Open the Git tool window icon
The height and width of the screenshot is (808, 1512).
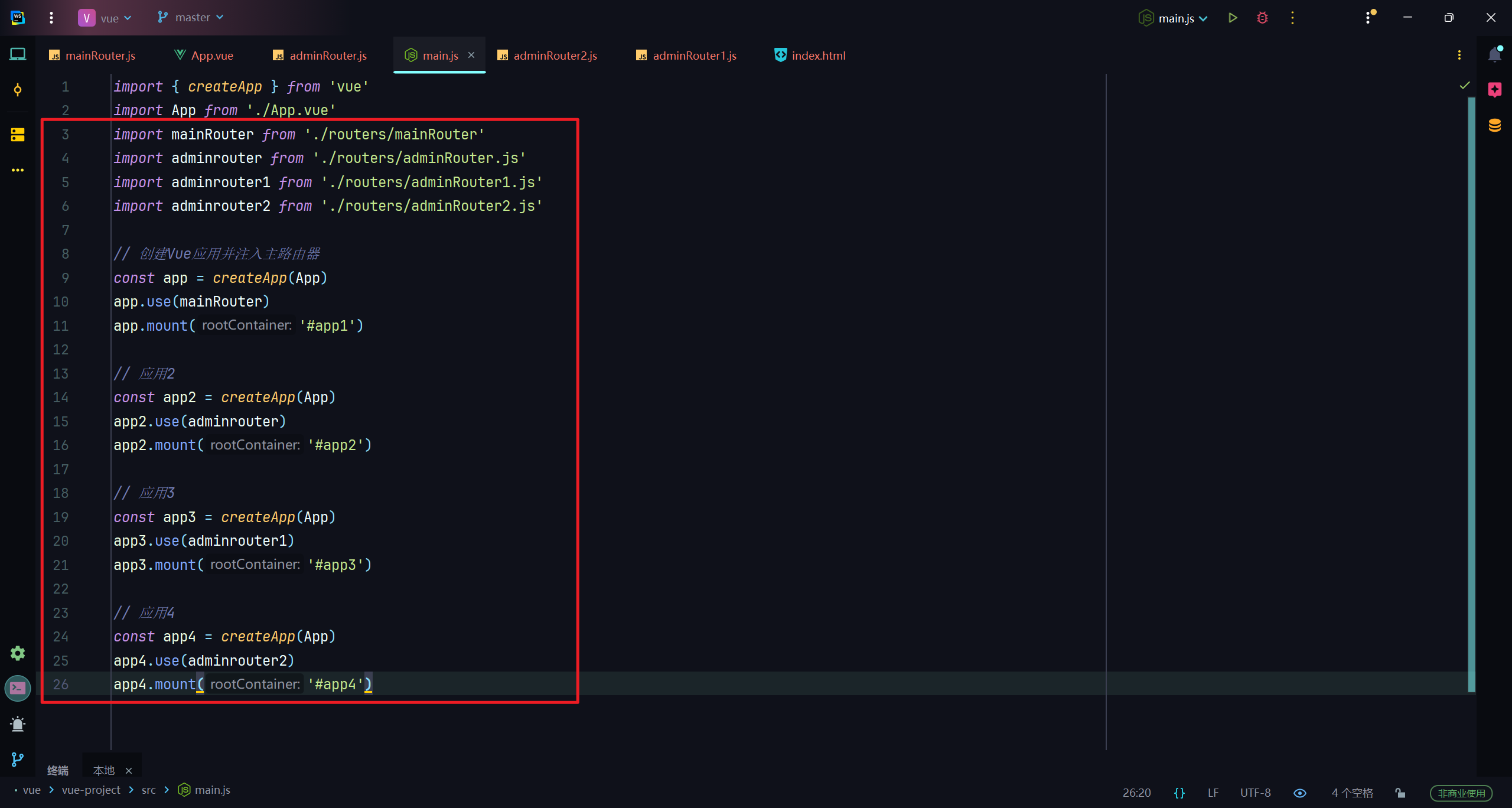point(18,759)
